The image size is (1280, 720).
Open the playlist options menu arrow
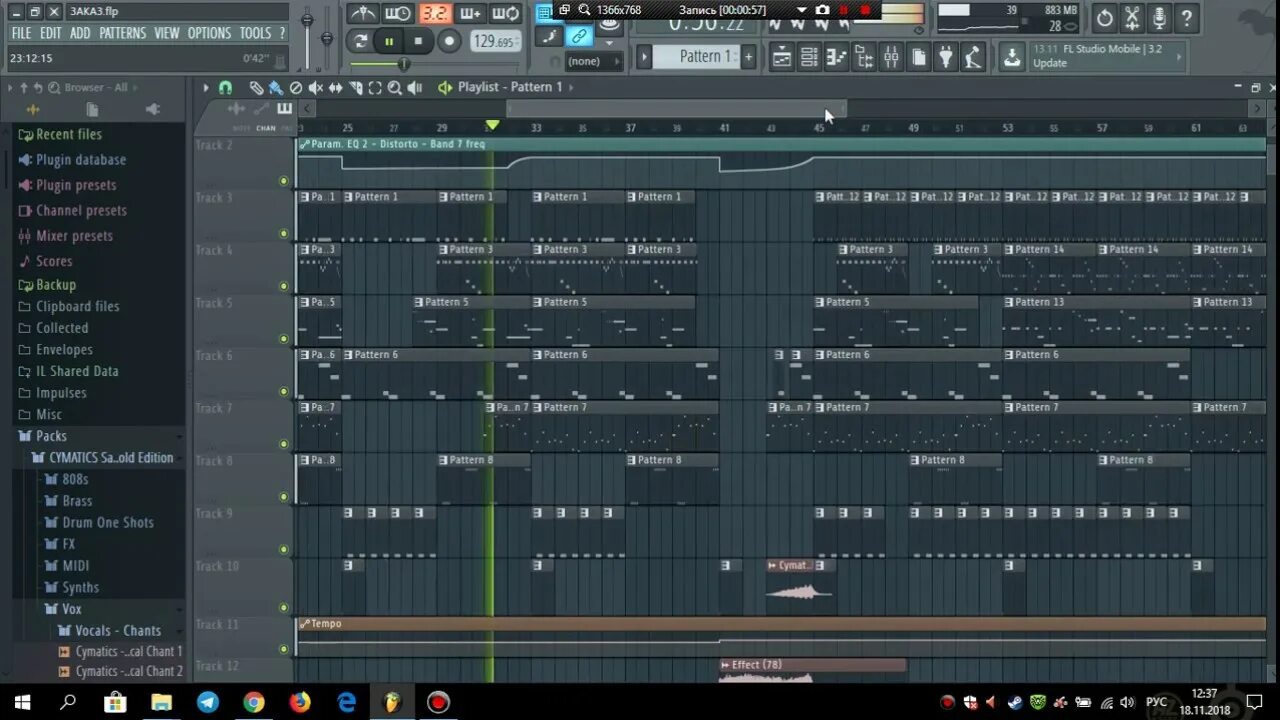coord(206,88)
